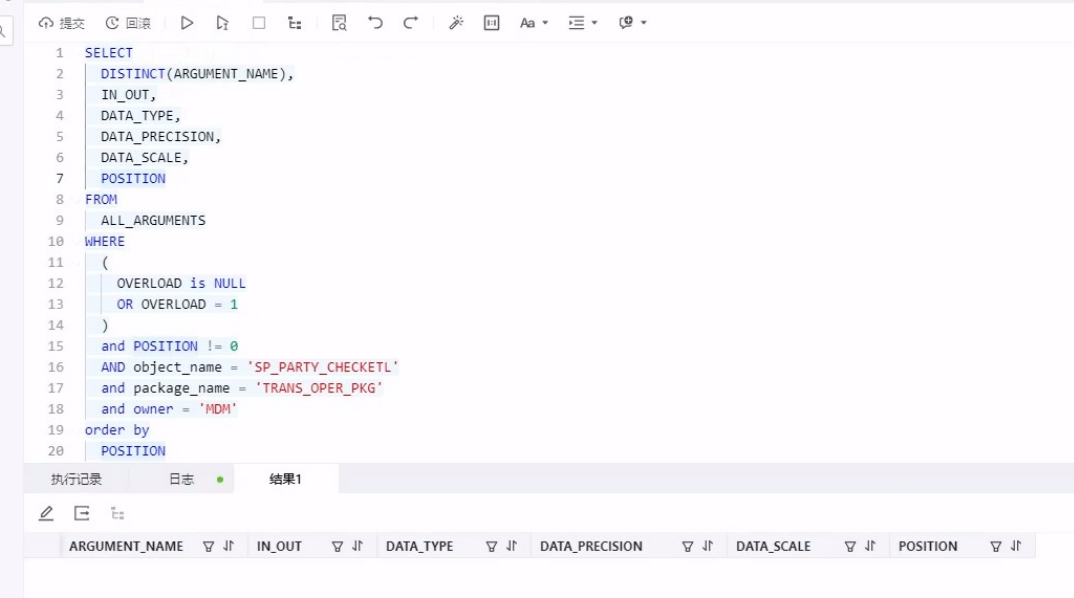This screenshot has width=1074, height=598.
Task: Click OVERLOAD is NULL on line 12
Action: point(181,283)
